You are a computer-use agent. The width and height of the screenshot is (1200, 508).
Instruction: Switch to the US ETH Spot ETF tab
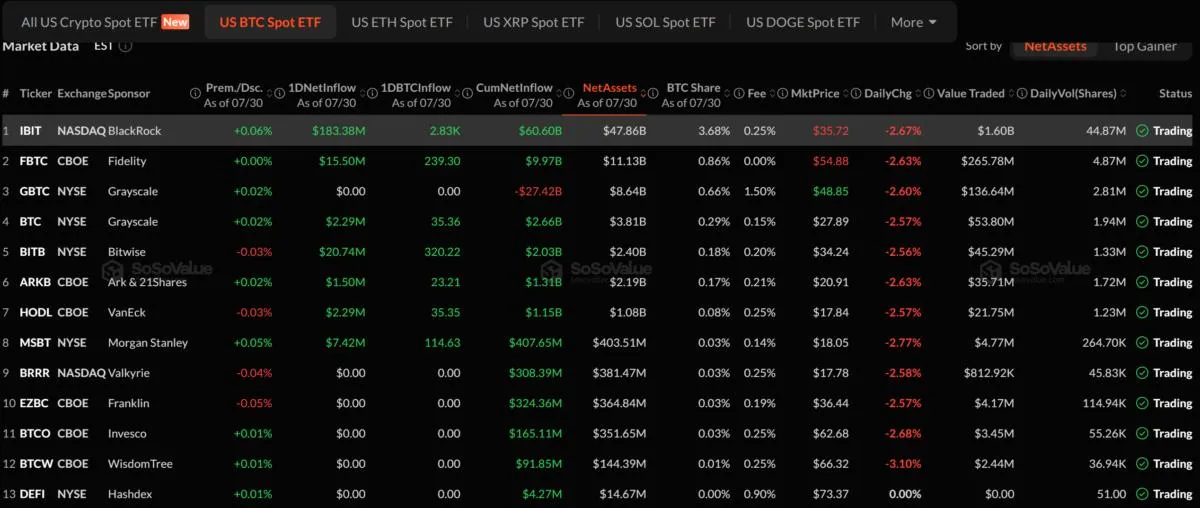click(402, 22)
